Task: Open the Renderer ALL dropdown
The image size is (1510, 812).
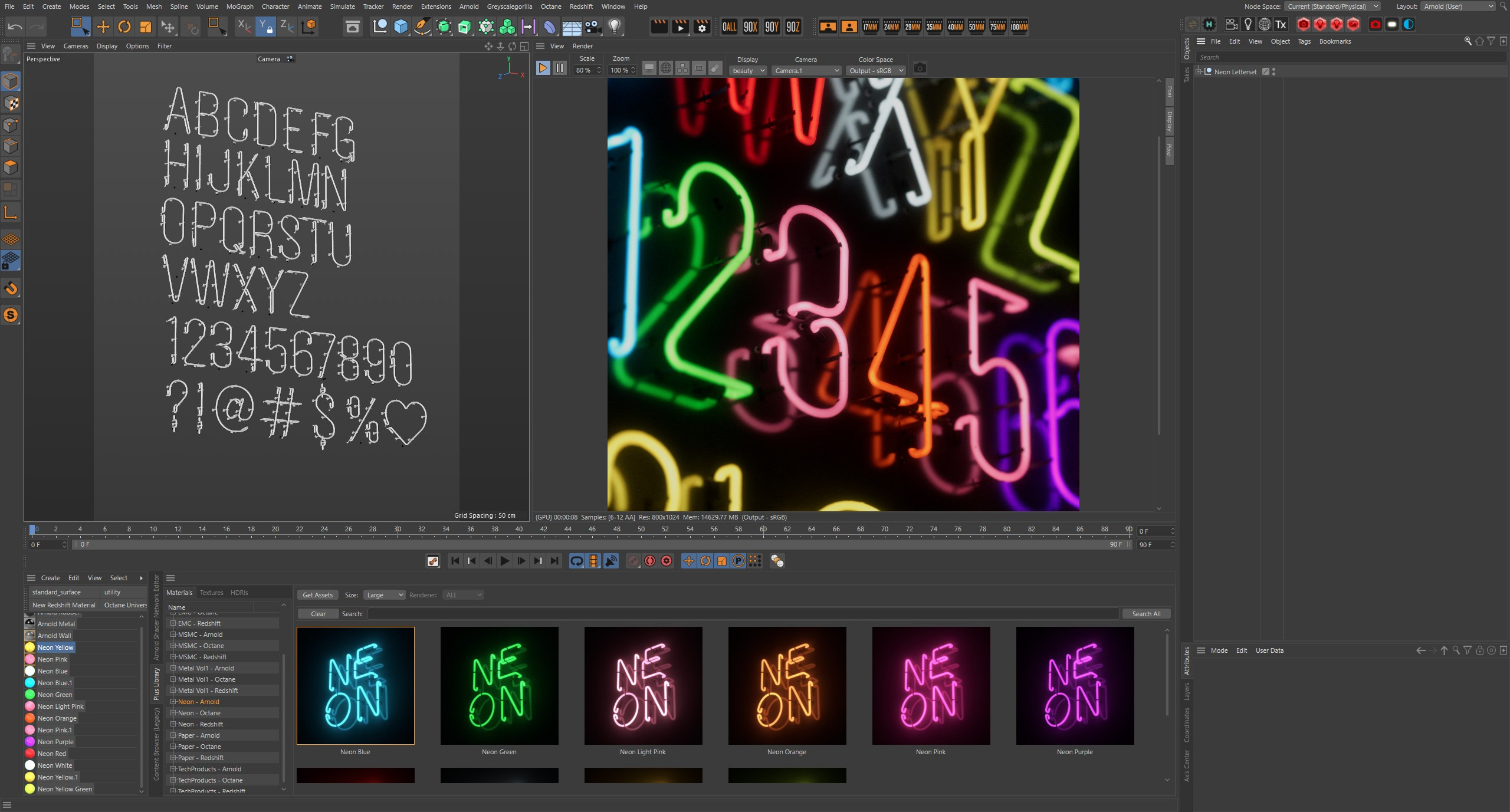Action: pyautogui.click(x=464, y=595)
